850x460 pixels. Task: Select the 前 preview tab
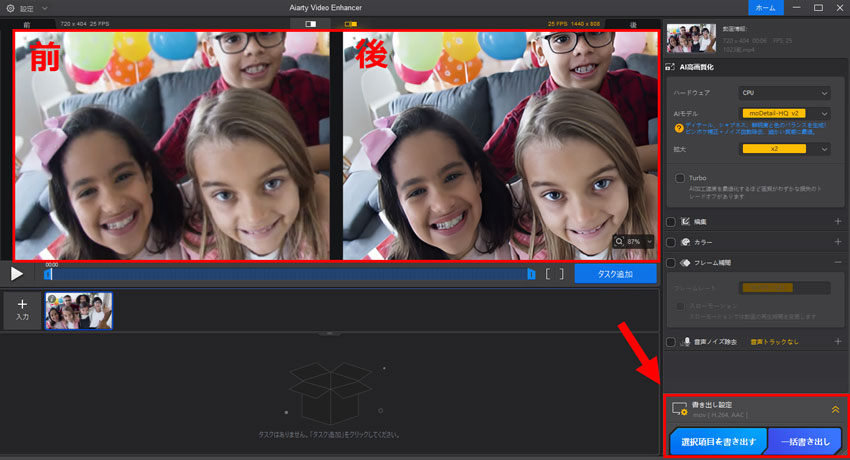[27, 24]
